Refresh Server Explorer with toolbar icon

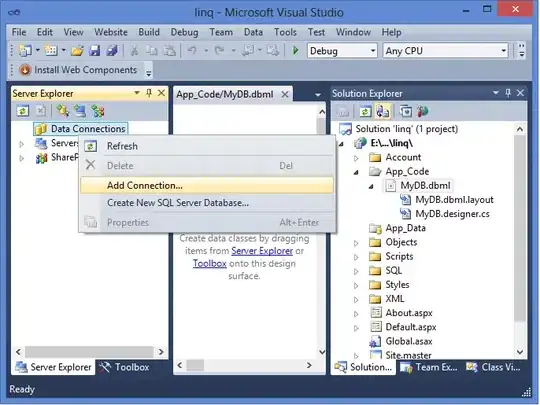coord(23,111)
